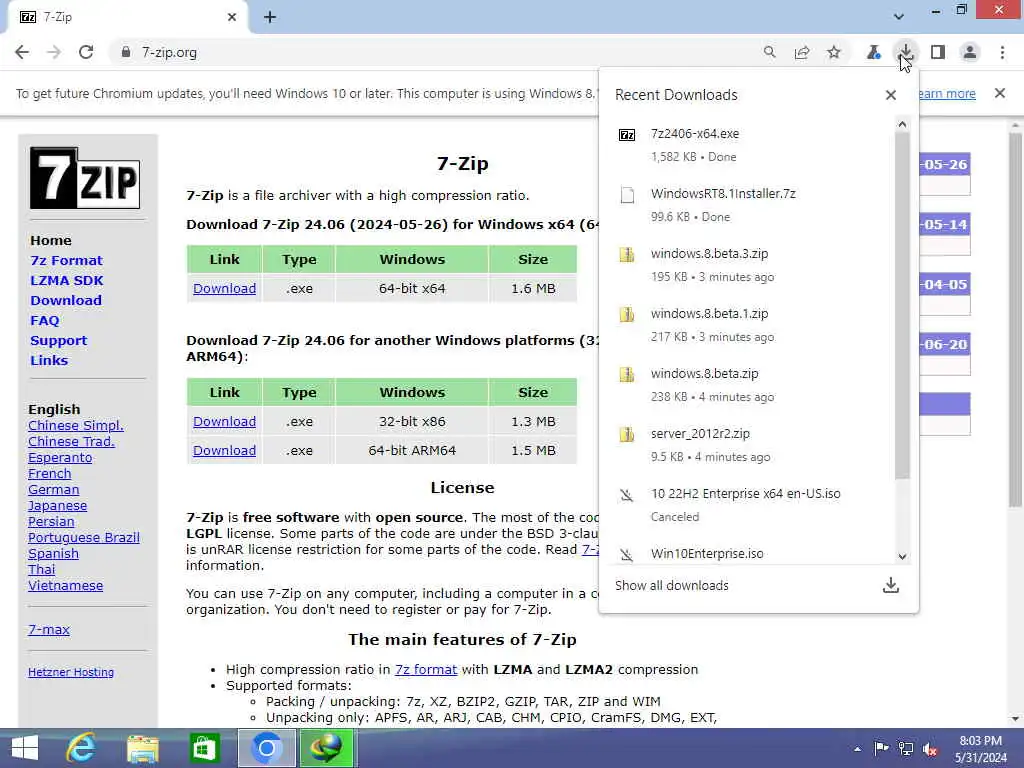Viewport: 1024px width, 768px height.
Task: Switch language to Chinese Simpl.
Action: pos(76,426)
